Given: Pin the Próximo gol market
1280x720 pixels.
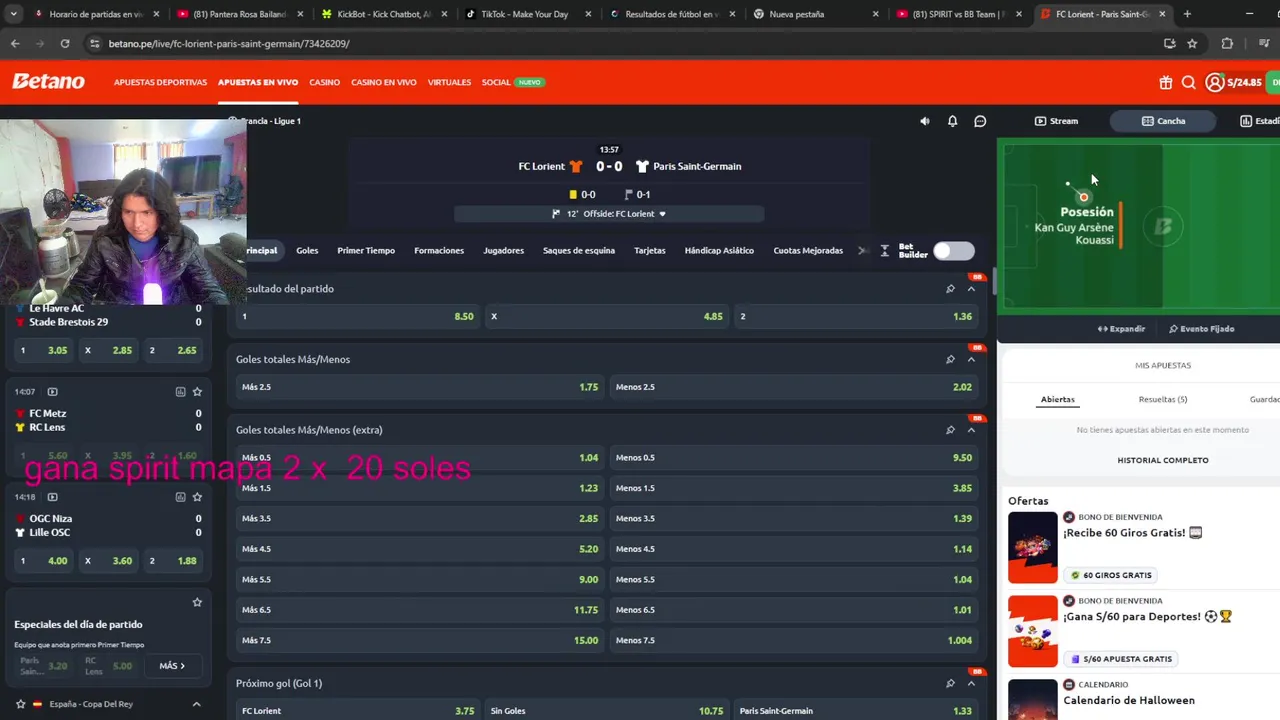Looking at the screenshot, I should [950, 683].
